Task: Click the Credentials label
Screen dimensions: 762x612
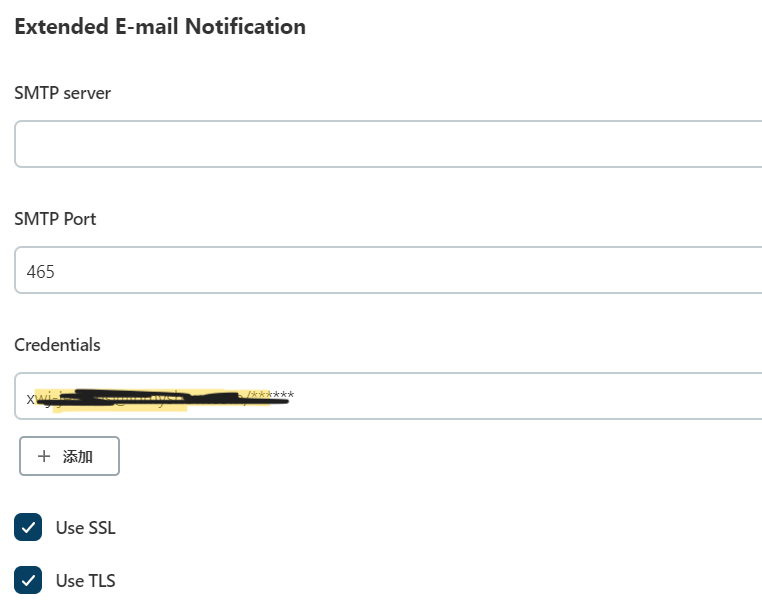Action: point(57,345)
